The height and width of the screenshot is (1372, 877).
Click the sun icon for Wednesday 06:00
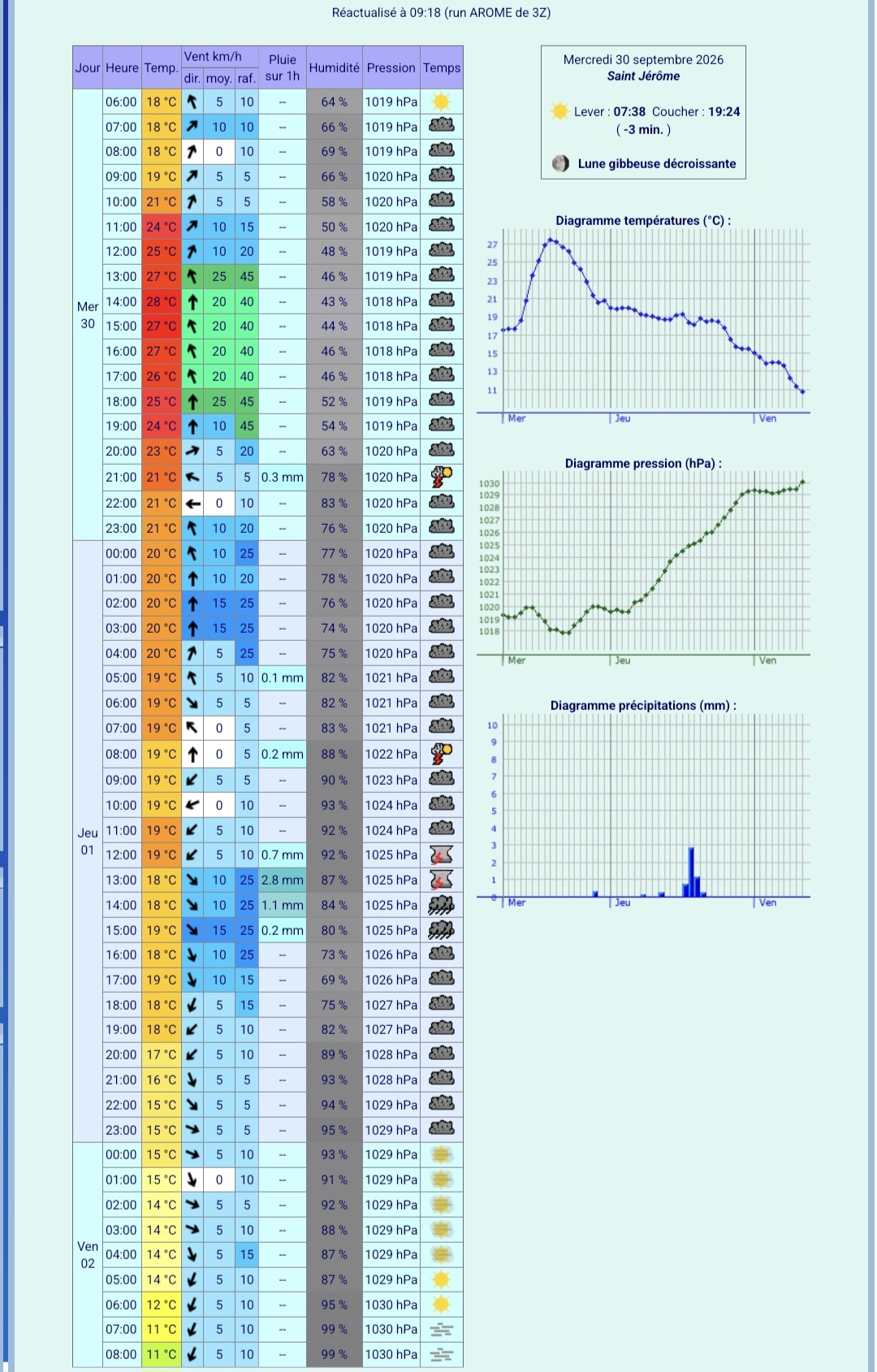(x=441, y=102)
